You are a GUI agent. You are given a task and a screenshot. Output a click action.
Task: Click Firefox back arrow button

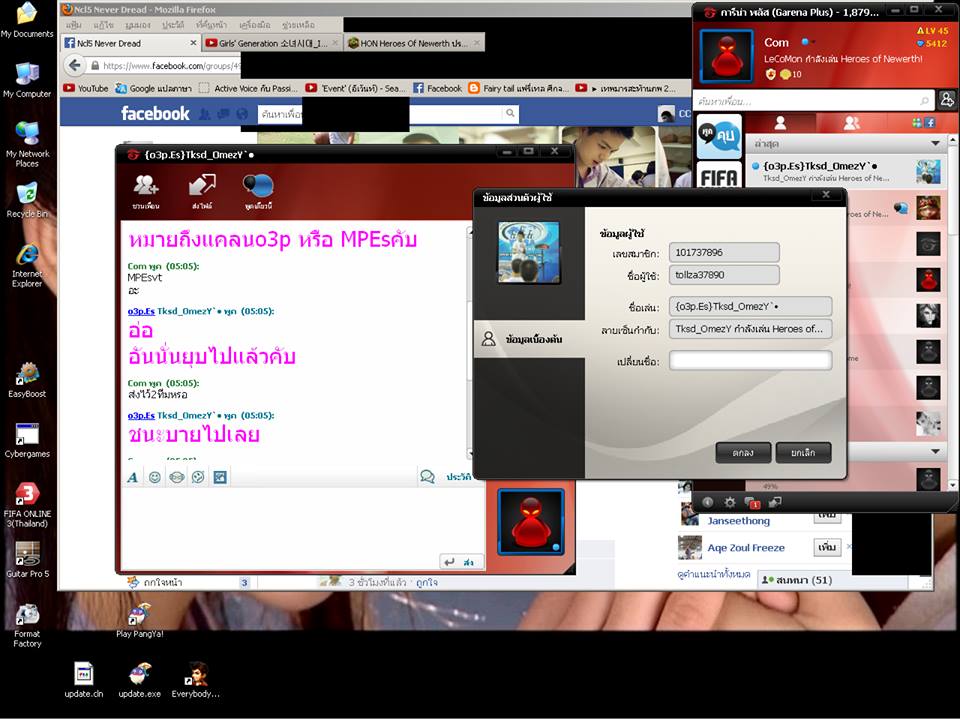point(75,65)
